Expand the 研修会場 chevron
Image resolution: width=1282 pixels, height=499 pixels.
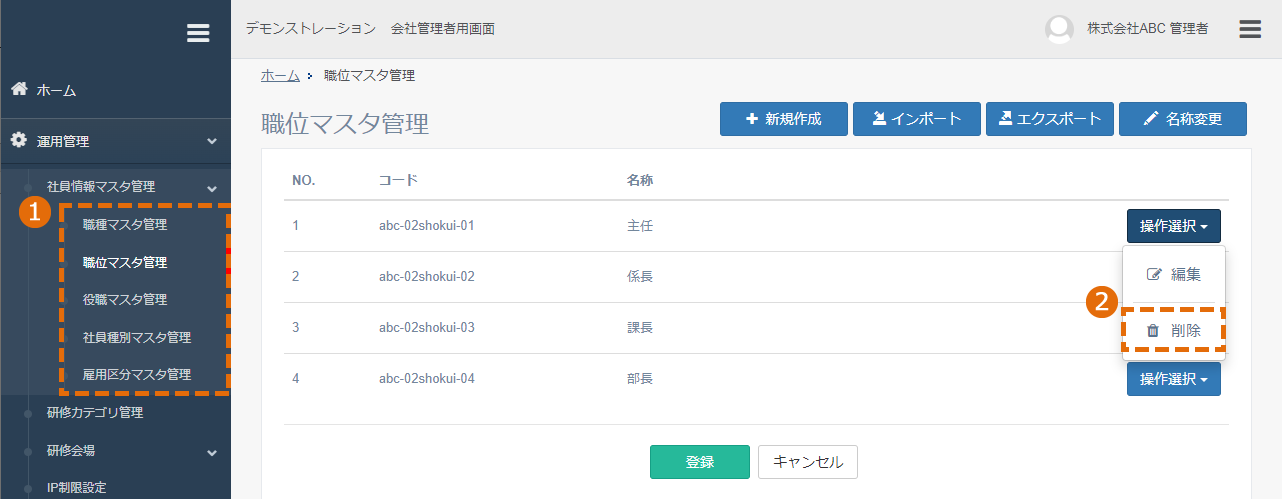pyautogui.click(x=212, y=452)
